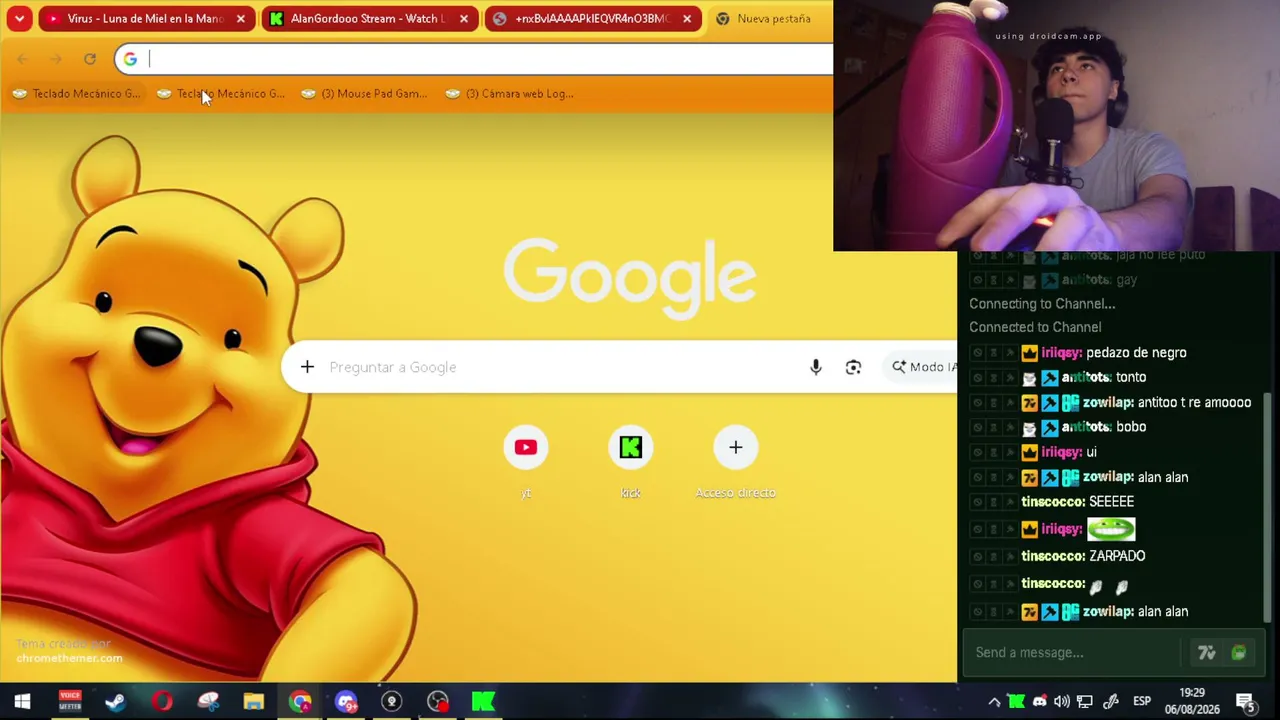
Task: Open the tab search dropdown in Chrome
Action: pos(19,18)
